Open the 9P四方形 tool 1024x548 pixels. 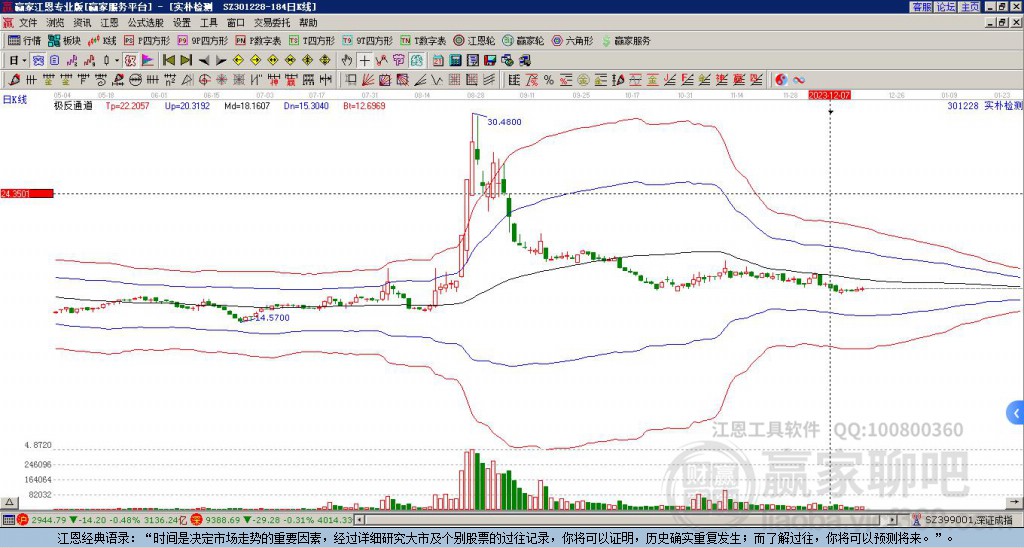coord(202,40)
